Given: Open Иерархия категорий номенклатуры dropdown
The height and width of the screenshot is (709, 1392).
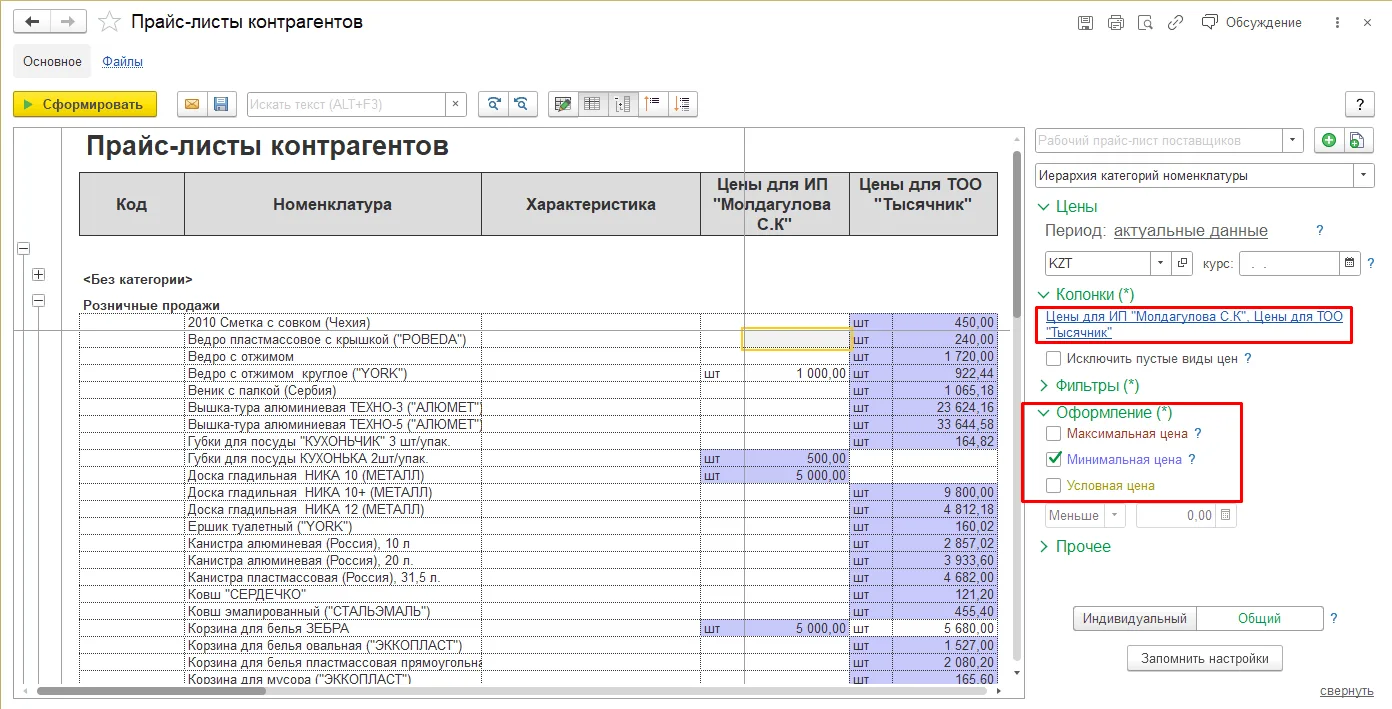Looking at the screenshot, I should (x=1364, y=176).
